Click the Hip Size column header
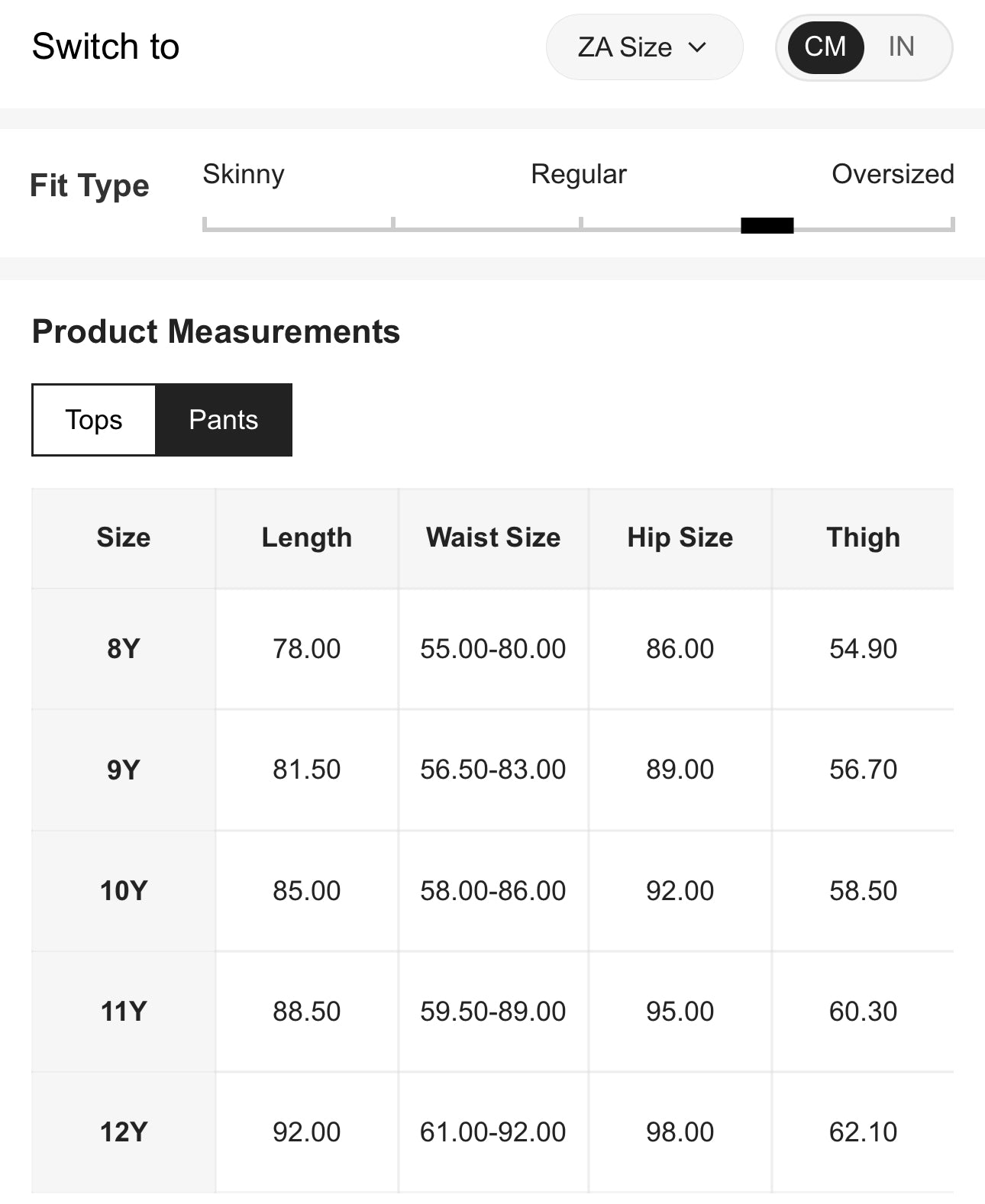Viewport: 985px width, 1204px height. pos(680,537)
